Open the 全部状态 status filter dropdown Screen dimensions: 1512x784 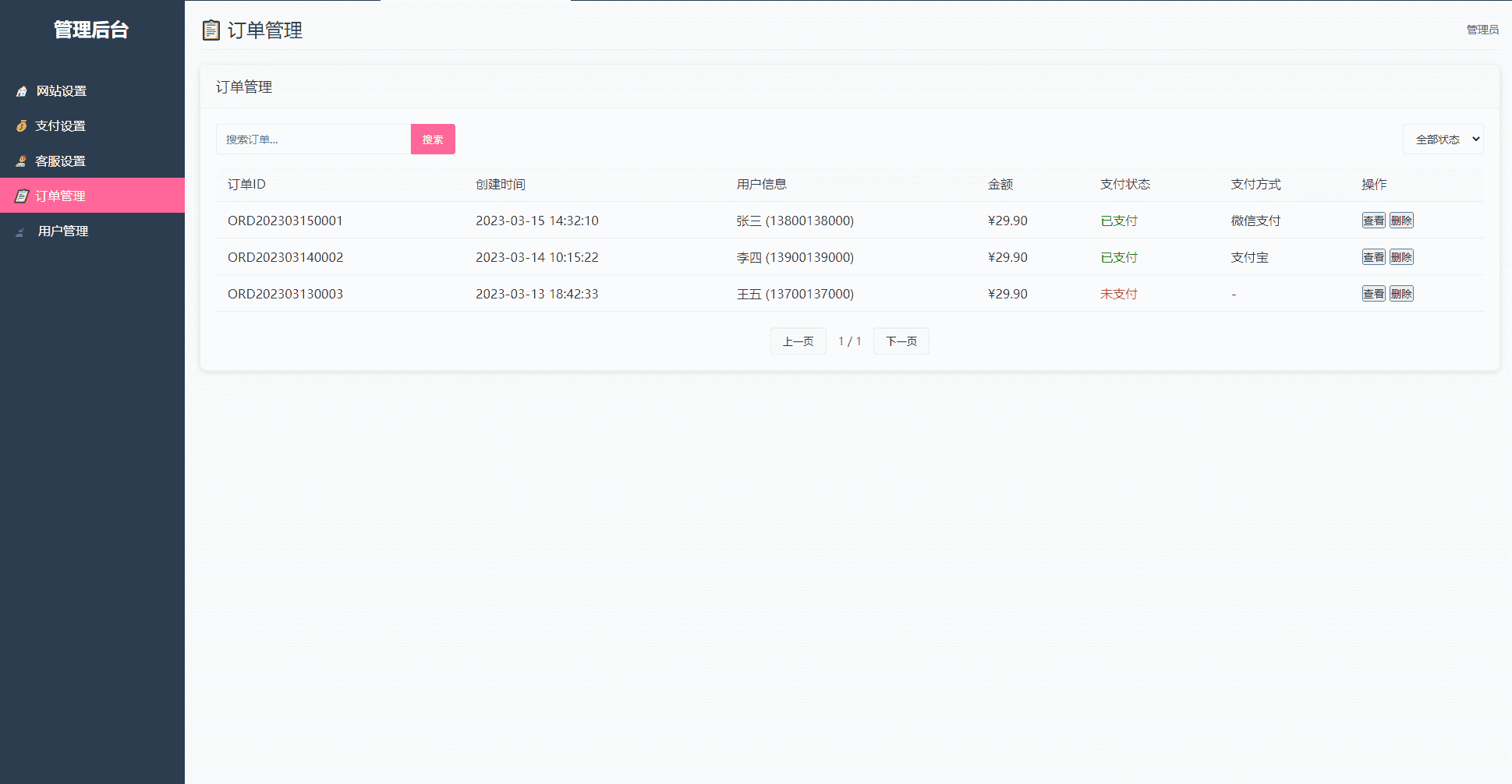(1443, 139)
